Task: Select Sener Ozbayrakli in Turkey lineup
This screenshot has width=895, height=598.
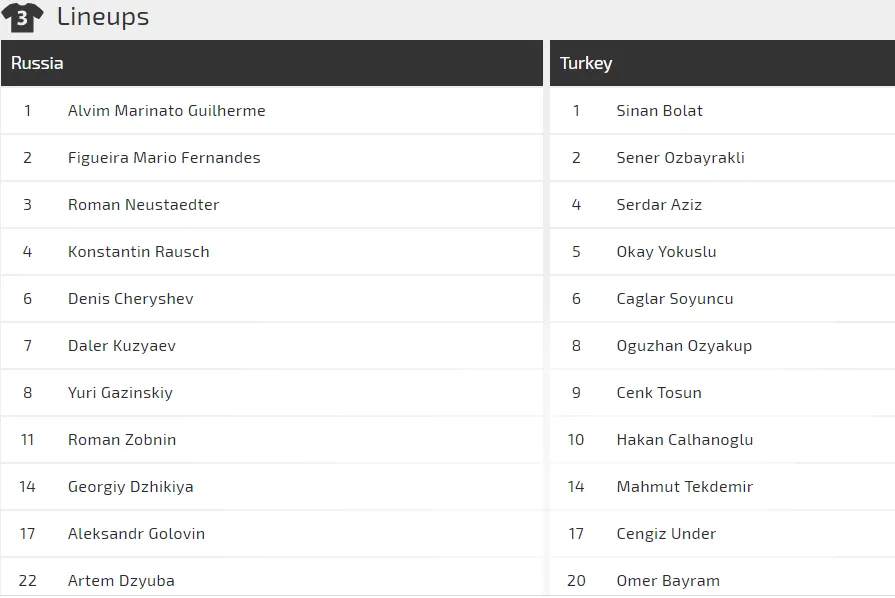Action: click(x=680, y=158)
